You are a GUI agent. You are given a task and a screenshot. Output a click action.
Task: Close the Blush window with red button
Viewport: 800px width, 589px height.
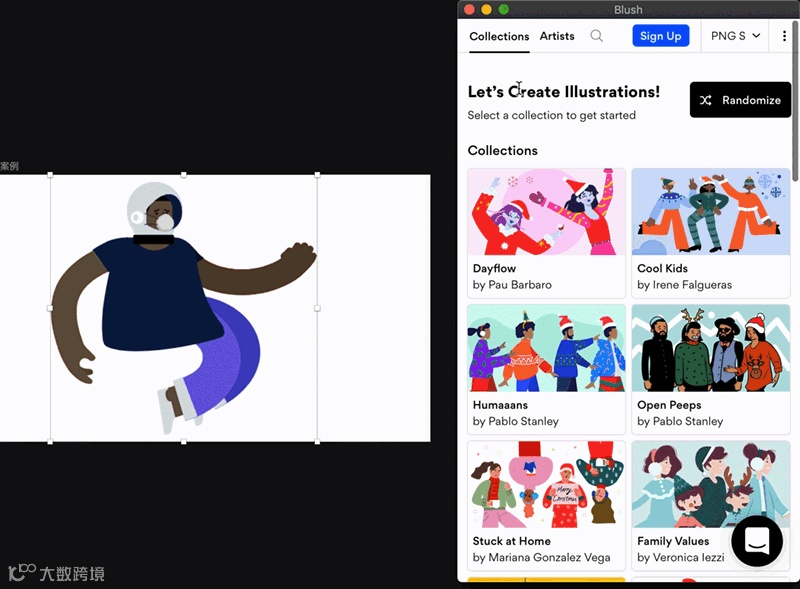pyautogui.click(x=469, y=10)
